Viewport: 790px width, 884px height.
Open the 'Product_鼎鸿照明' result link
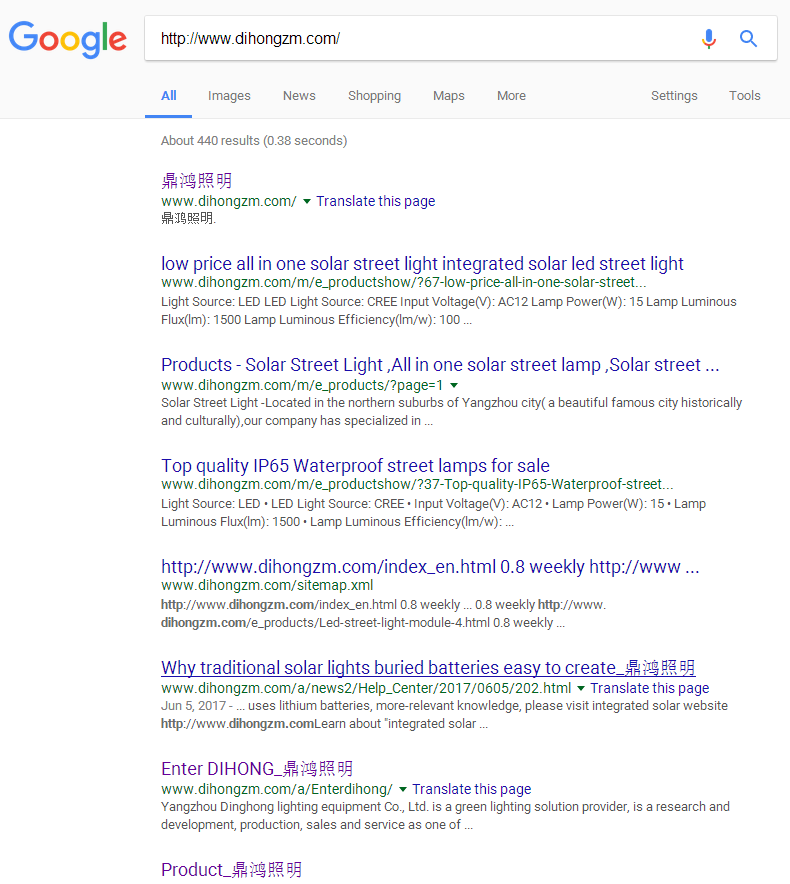[x=232, y=869]
